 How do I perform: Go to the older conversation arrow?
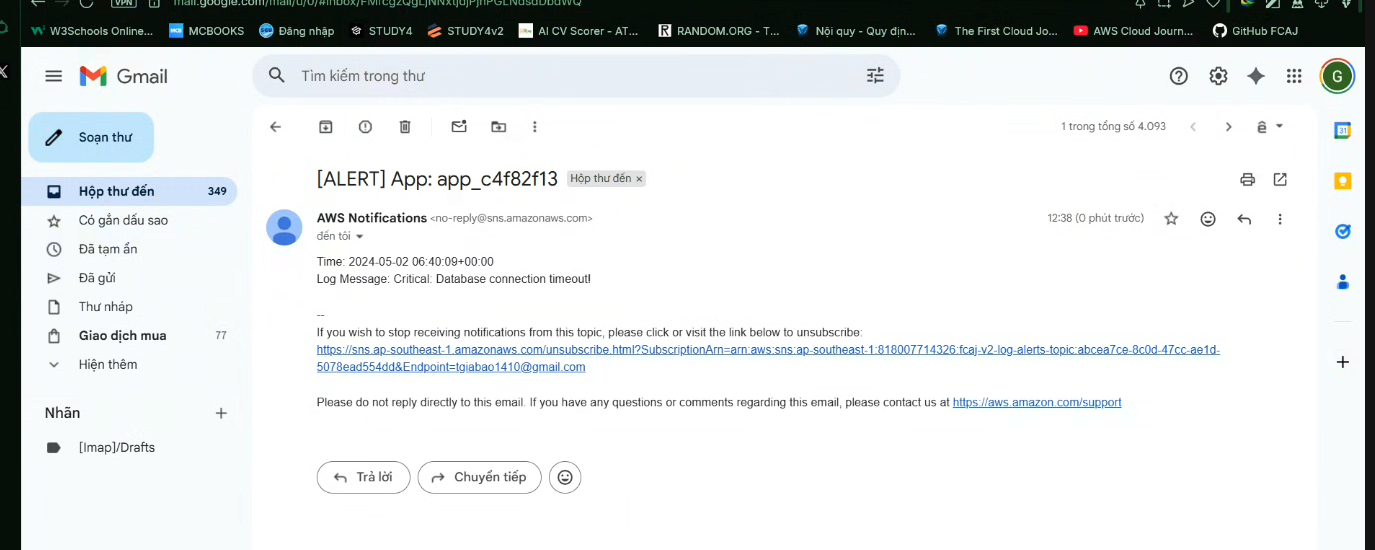pos(1229,127)
